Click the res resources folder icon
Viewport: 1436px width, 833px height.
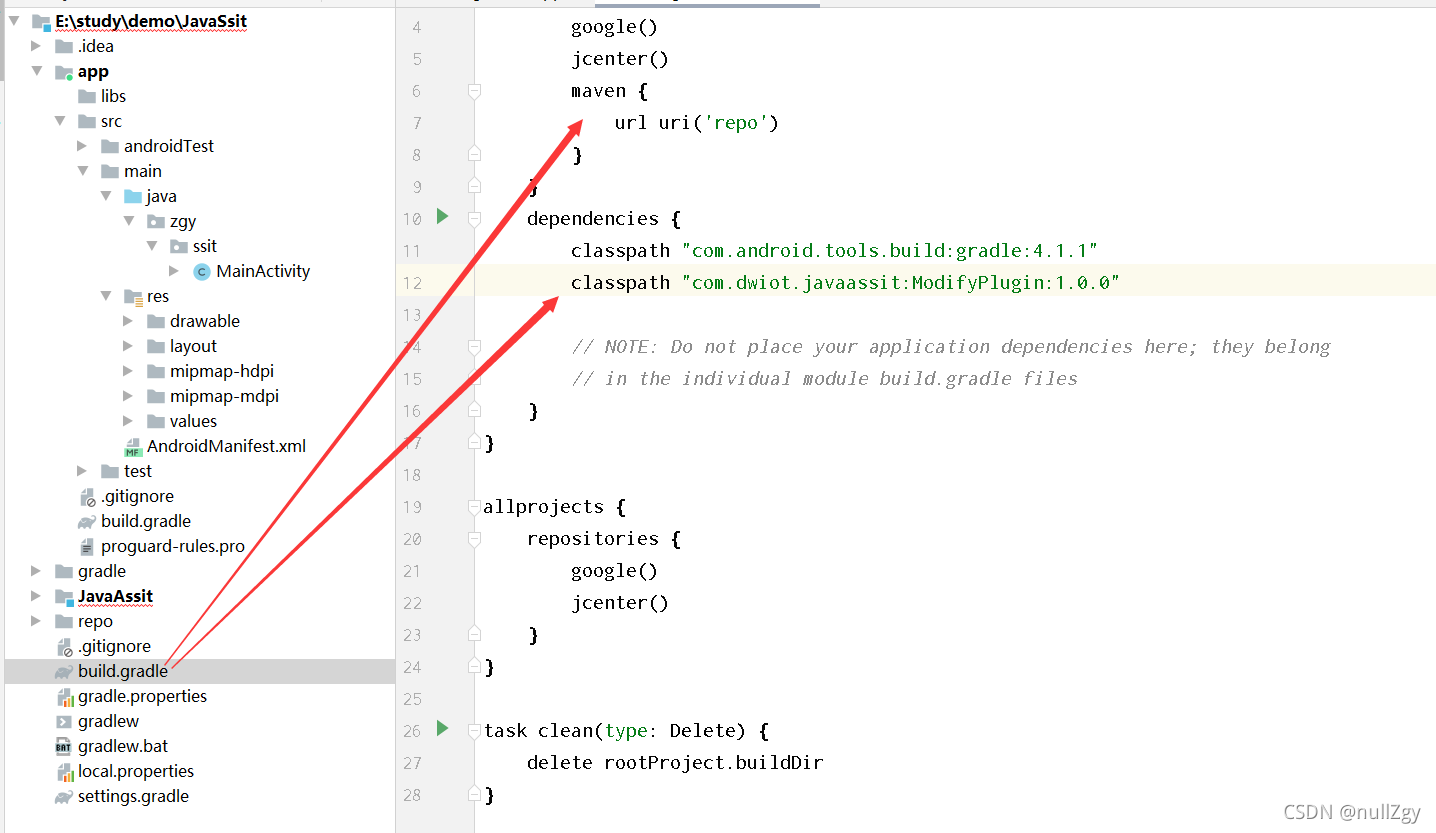133,296
